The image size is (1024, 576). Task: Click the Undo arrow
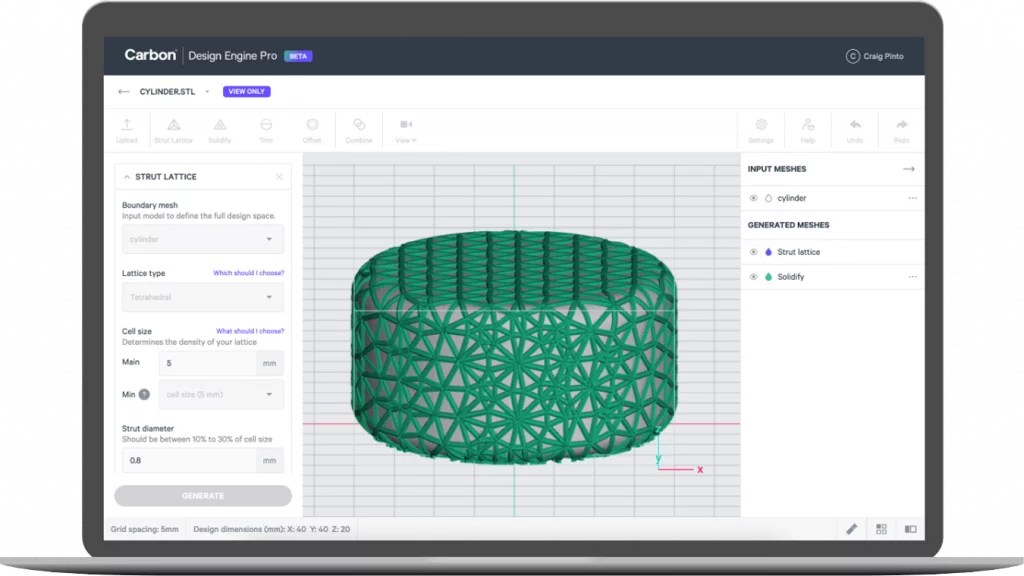(855, 130)
